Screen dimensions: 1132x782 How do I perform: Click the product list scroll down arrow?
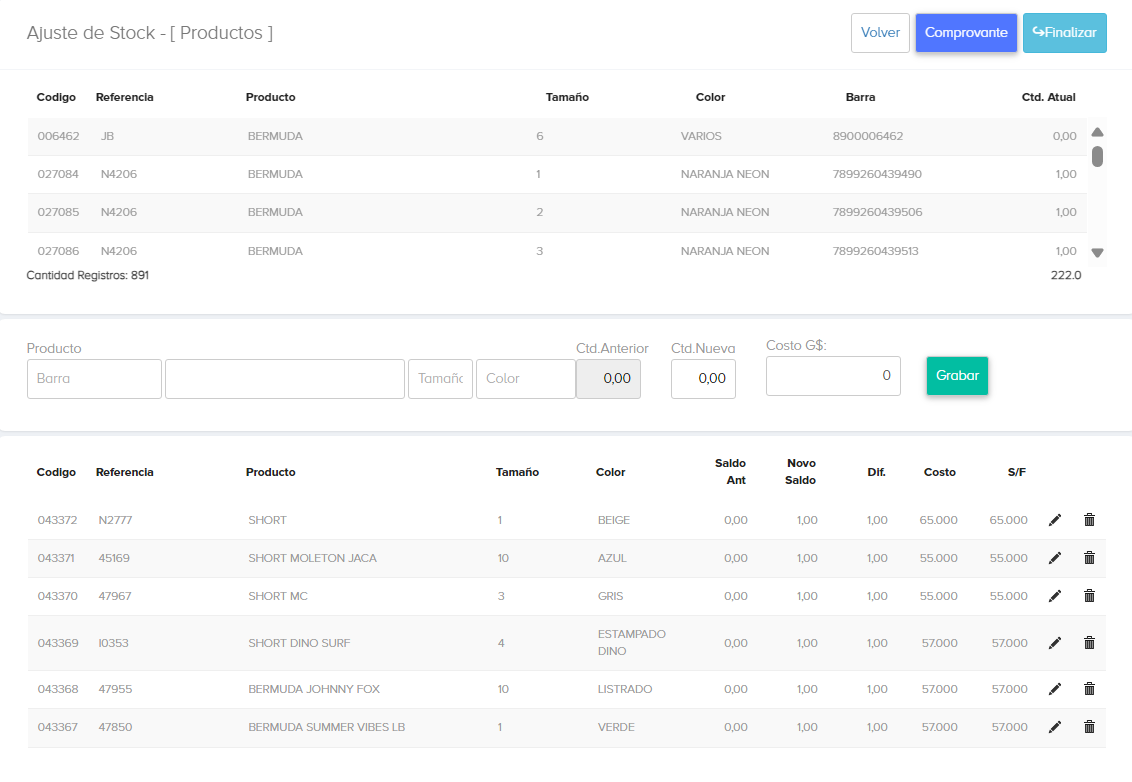click(1097, 253)
